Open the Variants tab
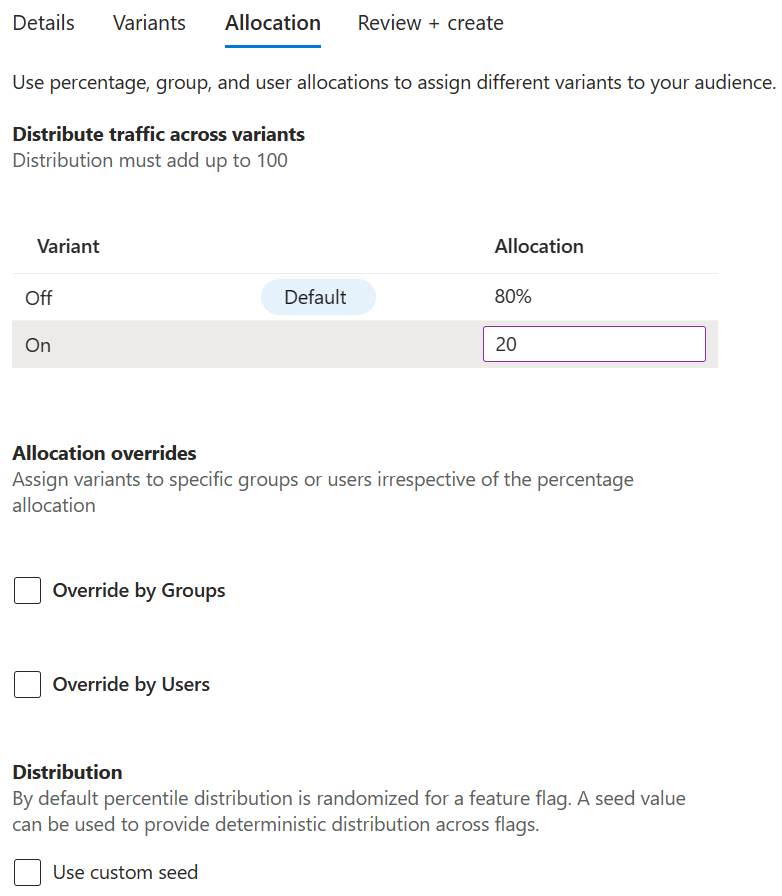This screenshot has height=896, width=782. [x=148, y=22]
